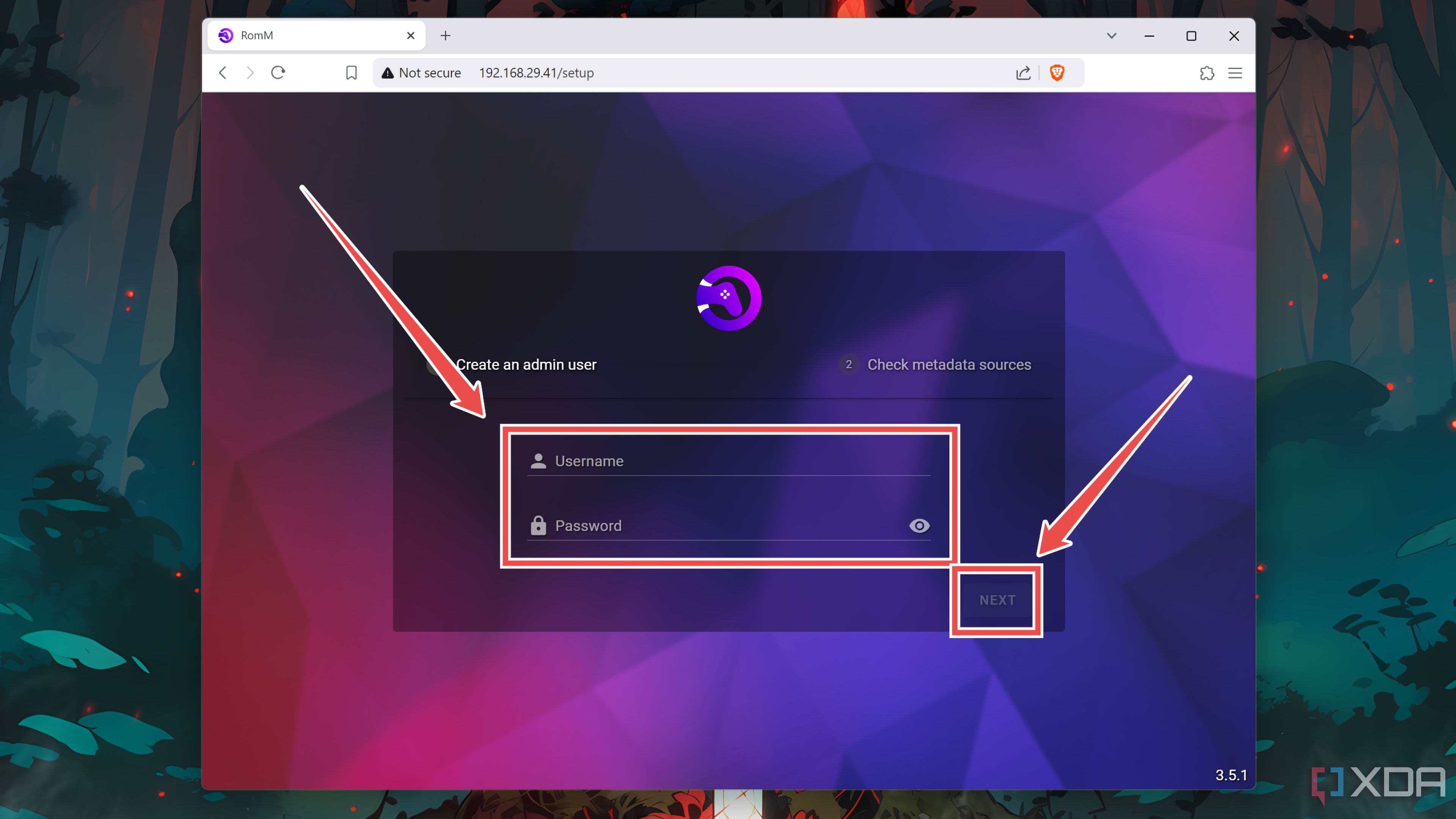Click the browser extensions icon
Viewport: 1456px width, 819px height.
click(1206, 72)
